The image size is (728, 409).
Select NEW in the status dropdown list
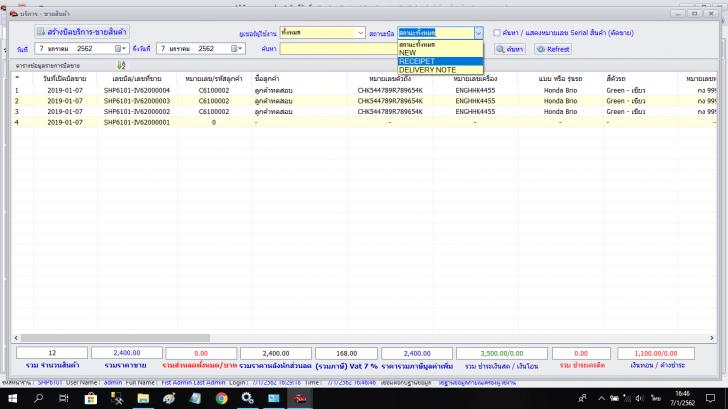tap(408, 53)
